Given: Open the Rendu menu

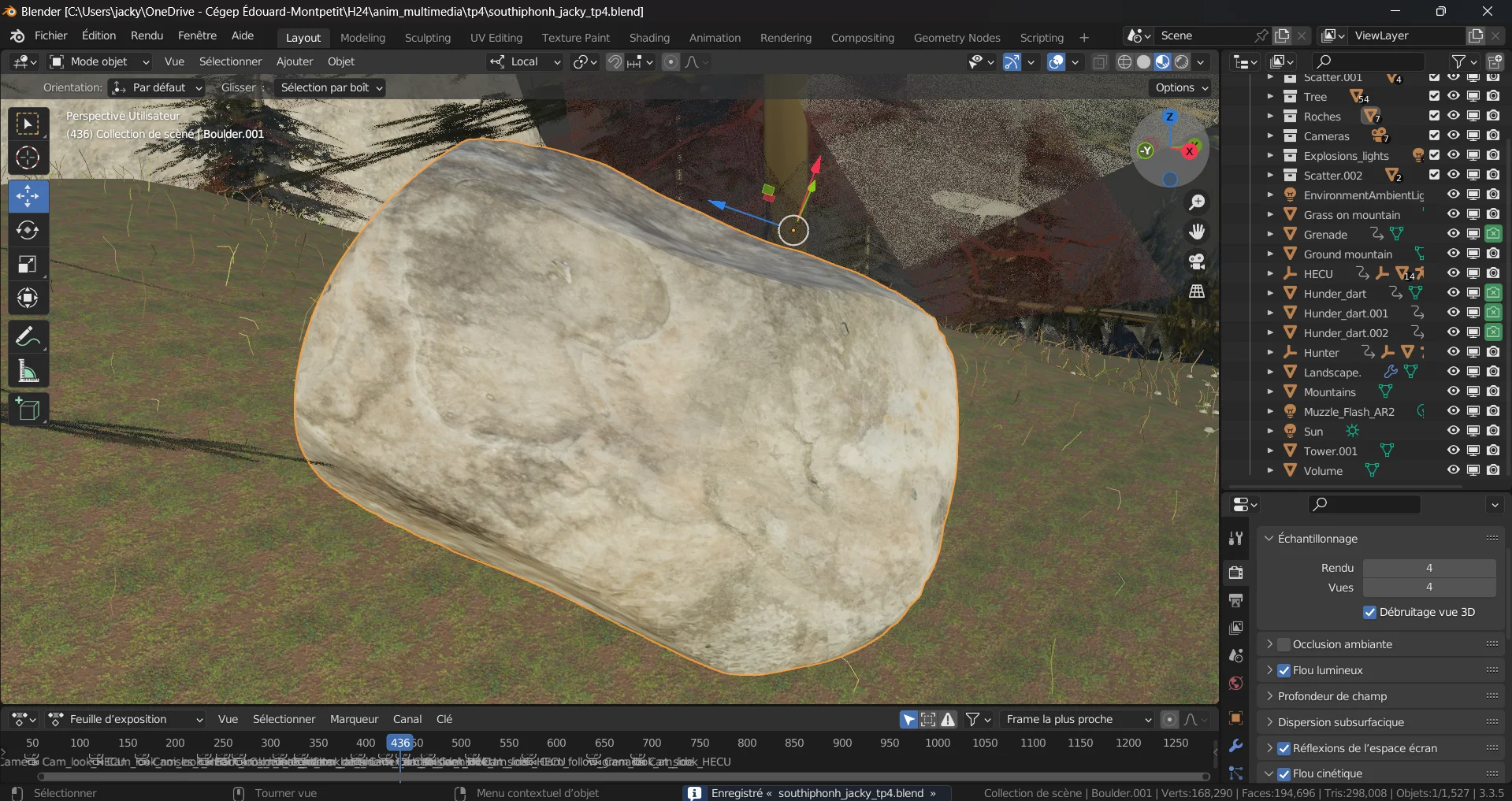Looking at the screenshot, I should (147, 35).
